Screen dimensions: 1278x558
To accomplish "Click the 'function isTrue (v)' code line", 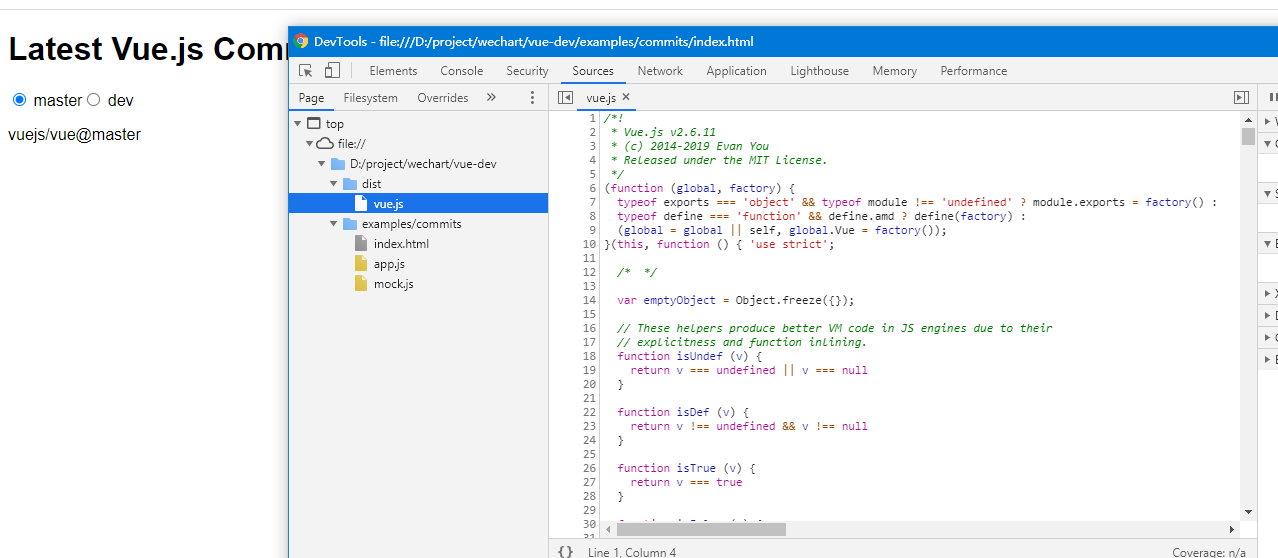I will pos(686,468).
